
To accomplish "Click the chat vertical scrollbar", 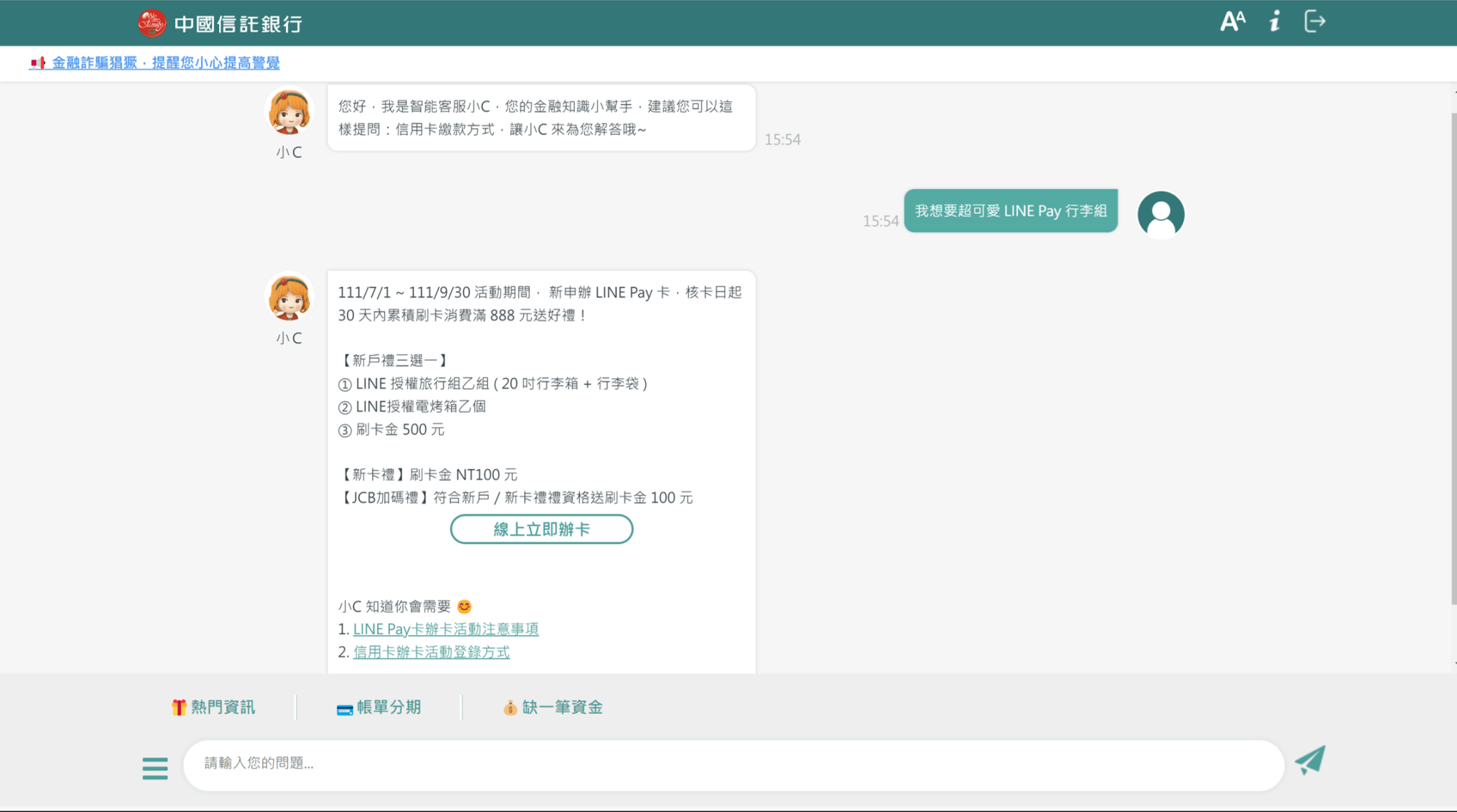I will 1453,358.
